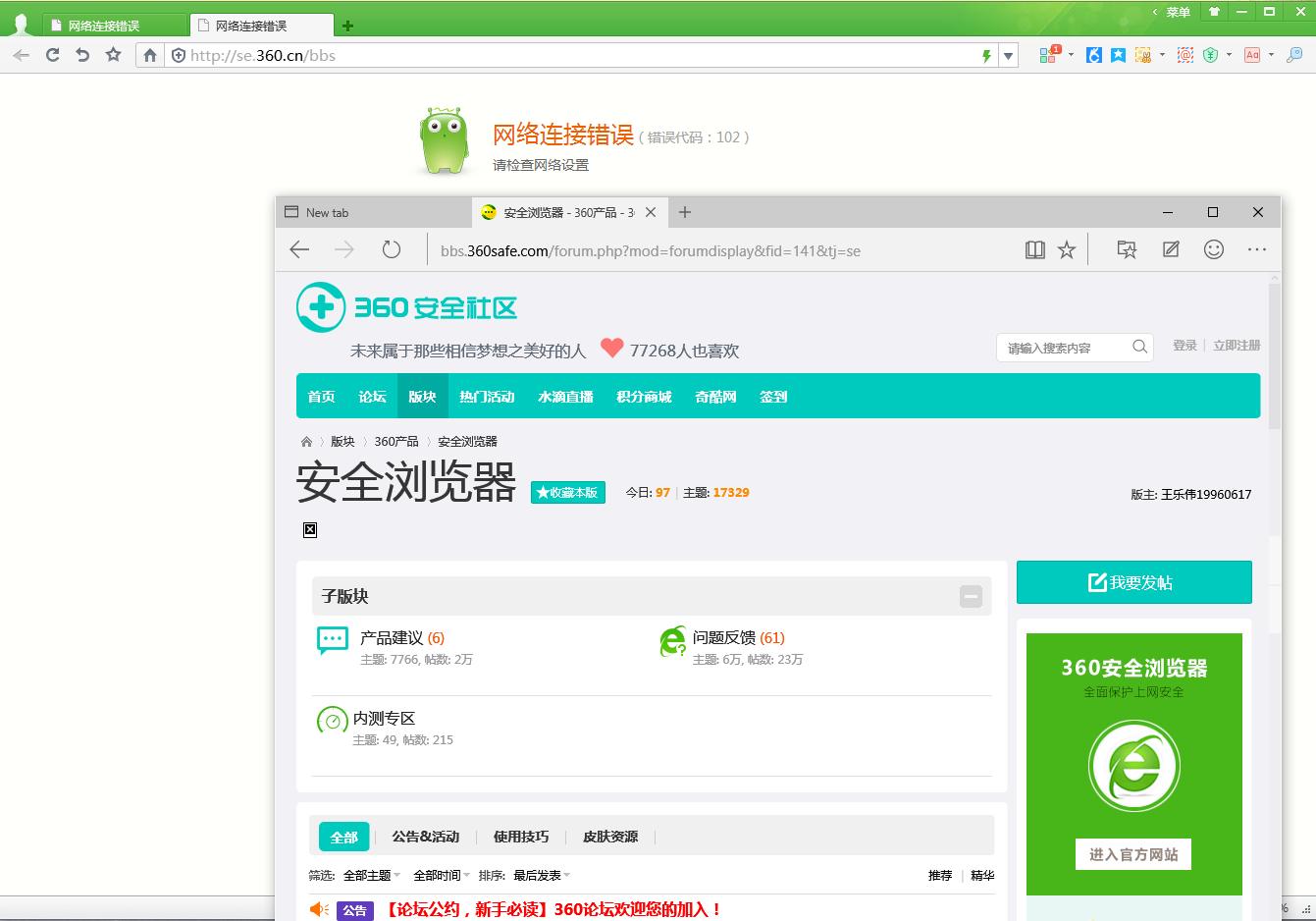Switch to New tab in Edge
Viewport: 1316px width, 921px height.
373,212
